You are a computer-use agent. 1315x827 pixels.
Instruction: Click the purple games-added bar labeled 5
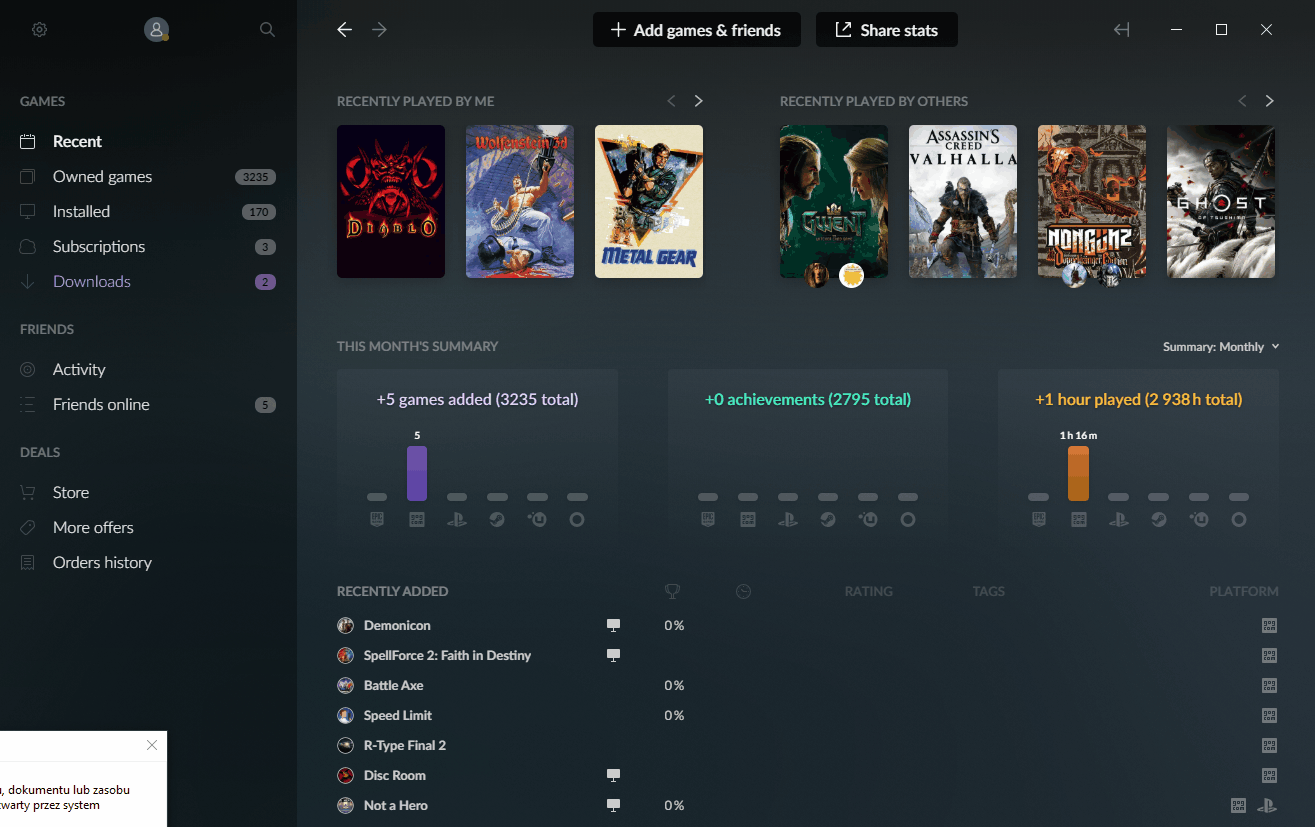click(417, 473)
